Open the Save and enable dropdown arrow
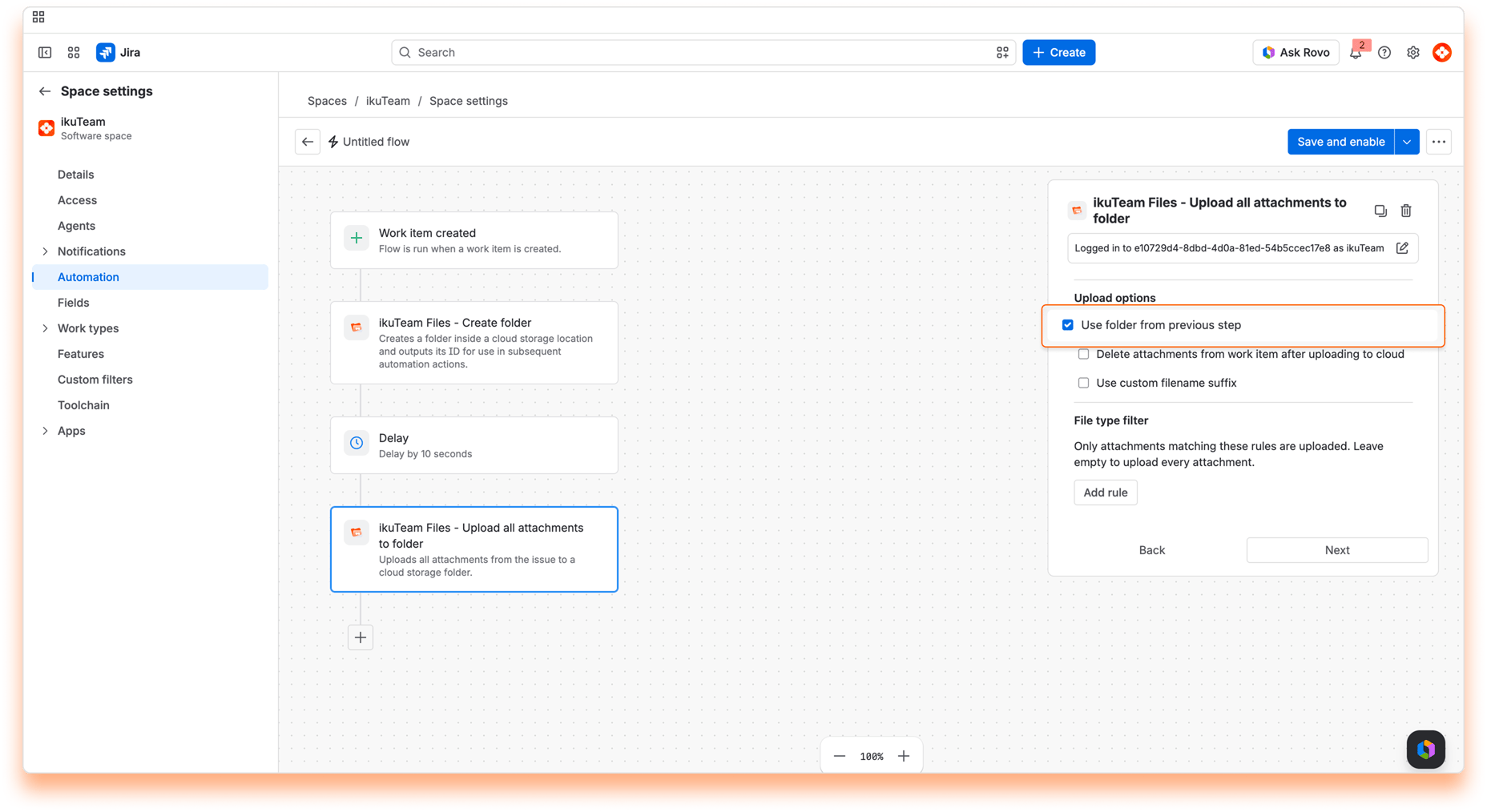This screenshot has height=812, width=1487. pos(1407,142)
